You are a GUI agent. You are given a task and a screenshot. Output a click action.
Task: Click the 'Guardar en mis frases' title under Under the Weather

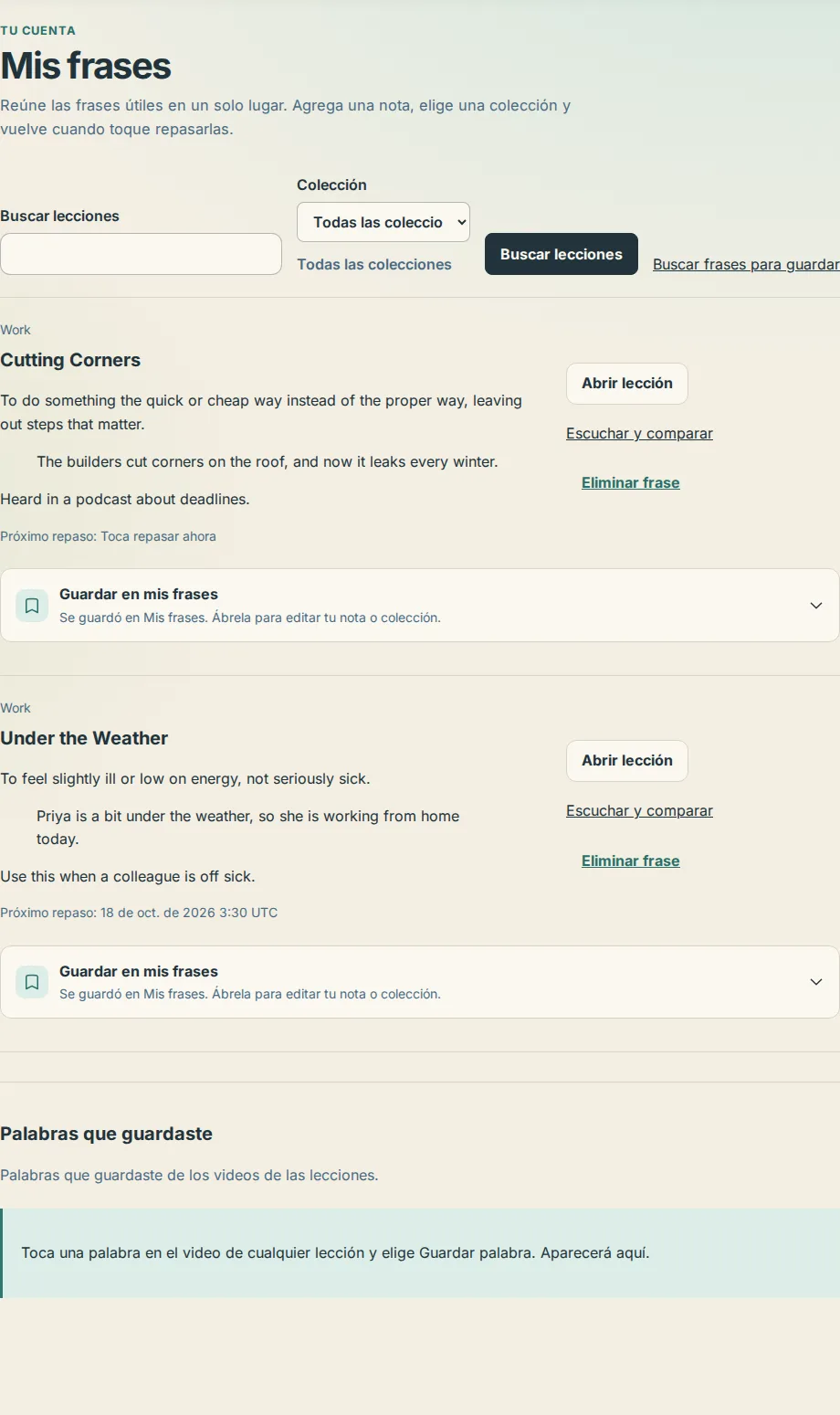(139, 971)
